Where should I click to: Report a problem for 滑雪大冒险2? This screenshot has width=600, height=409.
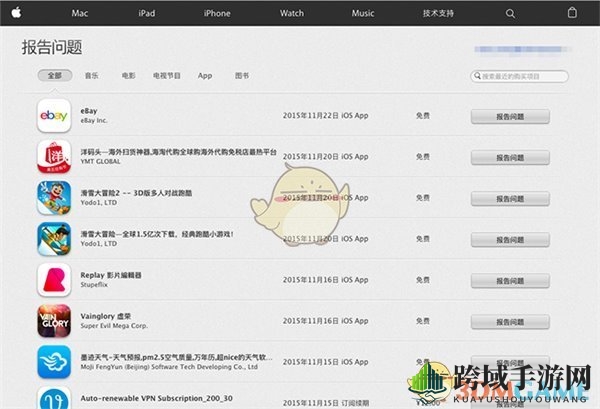510,199
